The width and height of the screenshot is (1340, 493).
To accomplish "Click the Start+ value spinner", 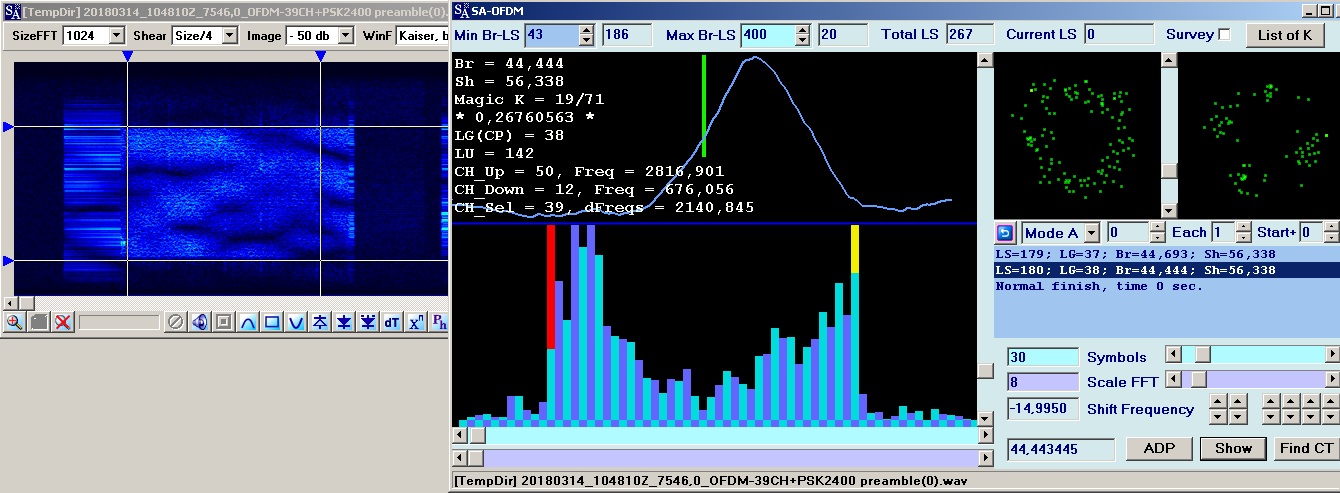I will (1331, 233).
